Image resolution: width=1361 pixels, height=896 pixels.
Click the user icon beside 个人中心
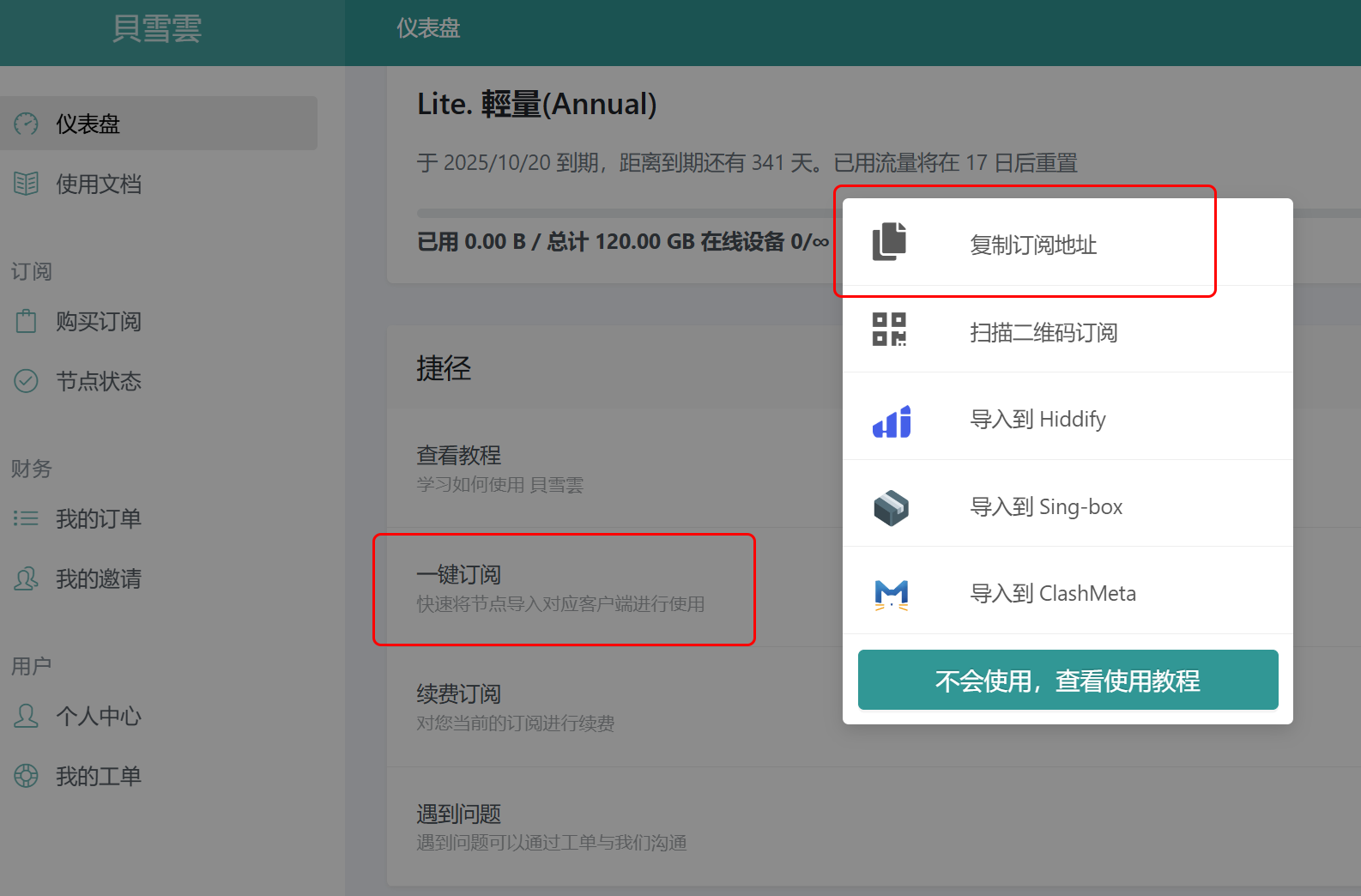pyautogui.click(x=26, y=716)
